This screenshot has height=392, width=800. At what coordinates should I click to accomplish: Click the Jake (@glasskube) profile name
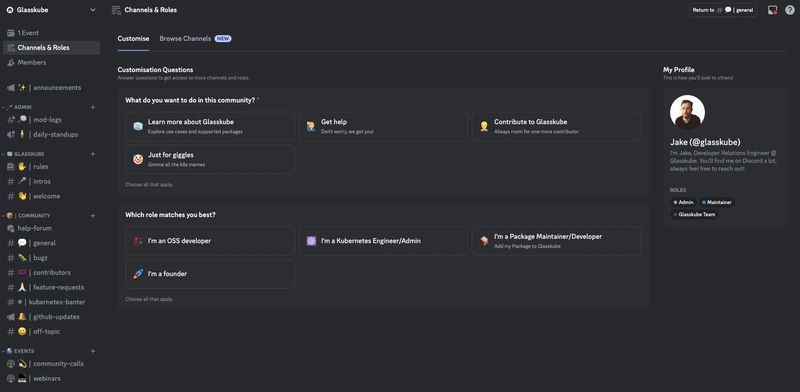pos(705,142)
